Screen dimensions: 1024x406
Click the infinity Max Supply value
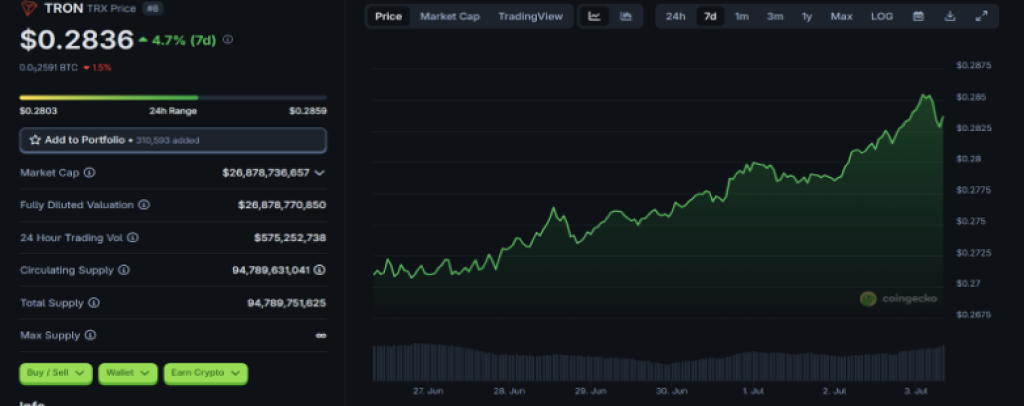click(x=321, y=336)
